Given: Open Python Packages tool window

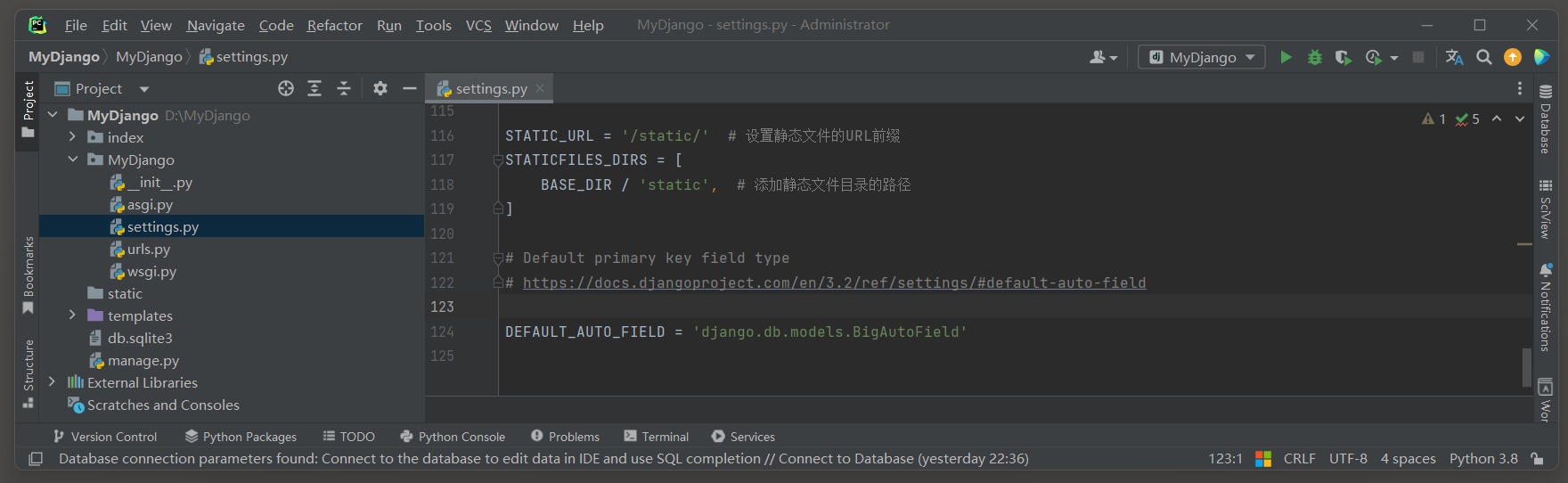Looking at the screenshot, I should (x=241, y=437).
